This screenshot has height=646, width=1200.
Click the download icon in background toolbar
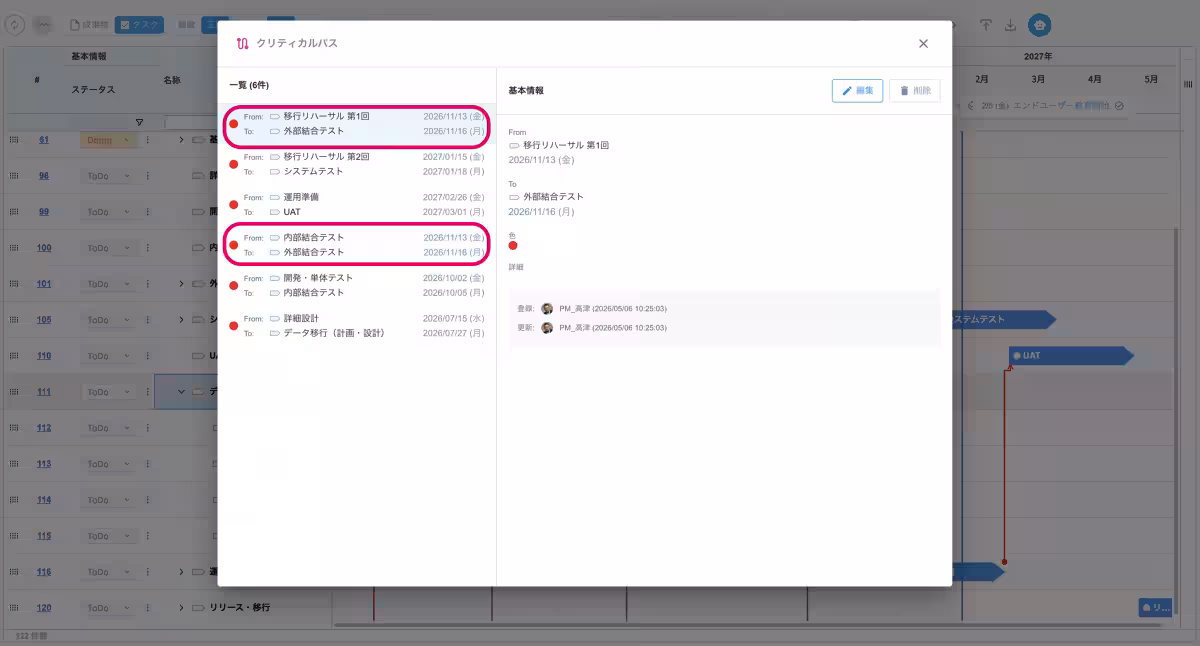click(x=1010, y=24)
